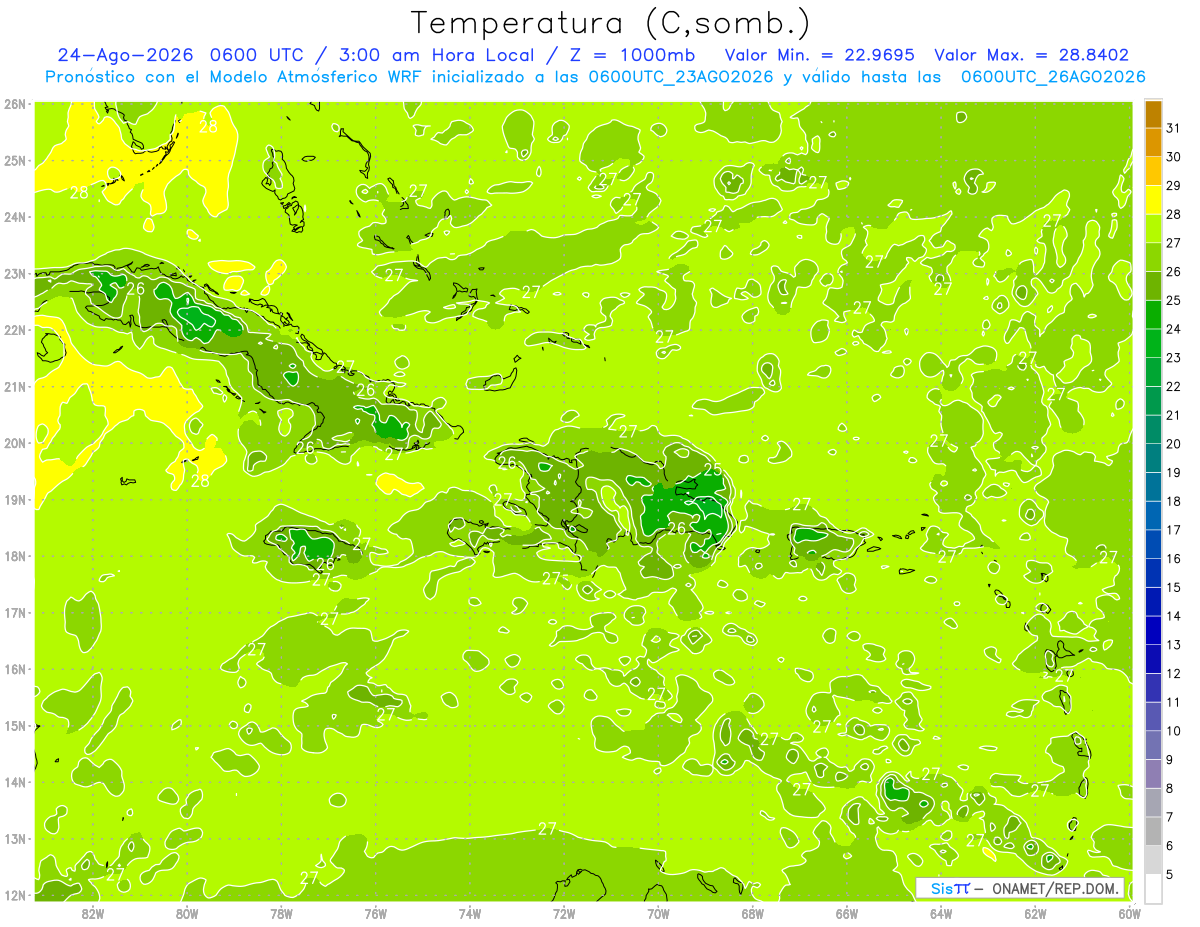This screenshot has width=1200, height=927.
Task: Click the legend swatch between 27 and 28
Action: (1153, 229)
